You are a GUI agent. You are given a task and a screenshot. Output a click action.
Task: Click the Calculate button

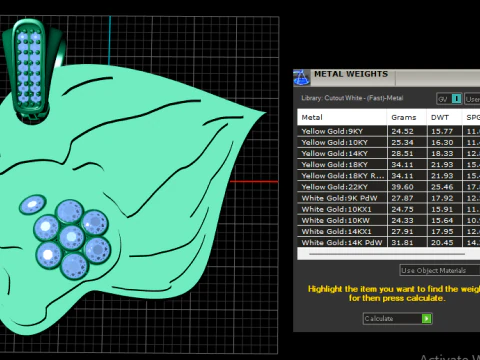tap(397, 318)
